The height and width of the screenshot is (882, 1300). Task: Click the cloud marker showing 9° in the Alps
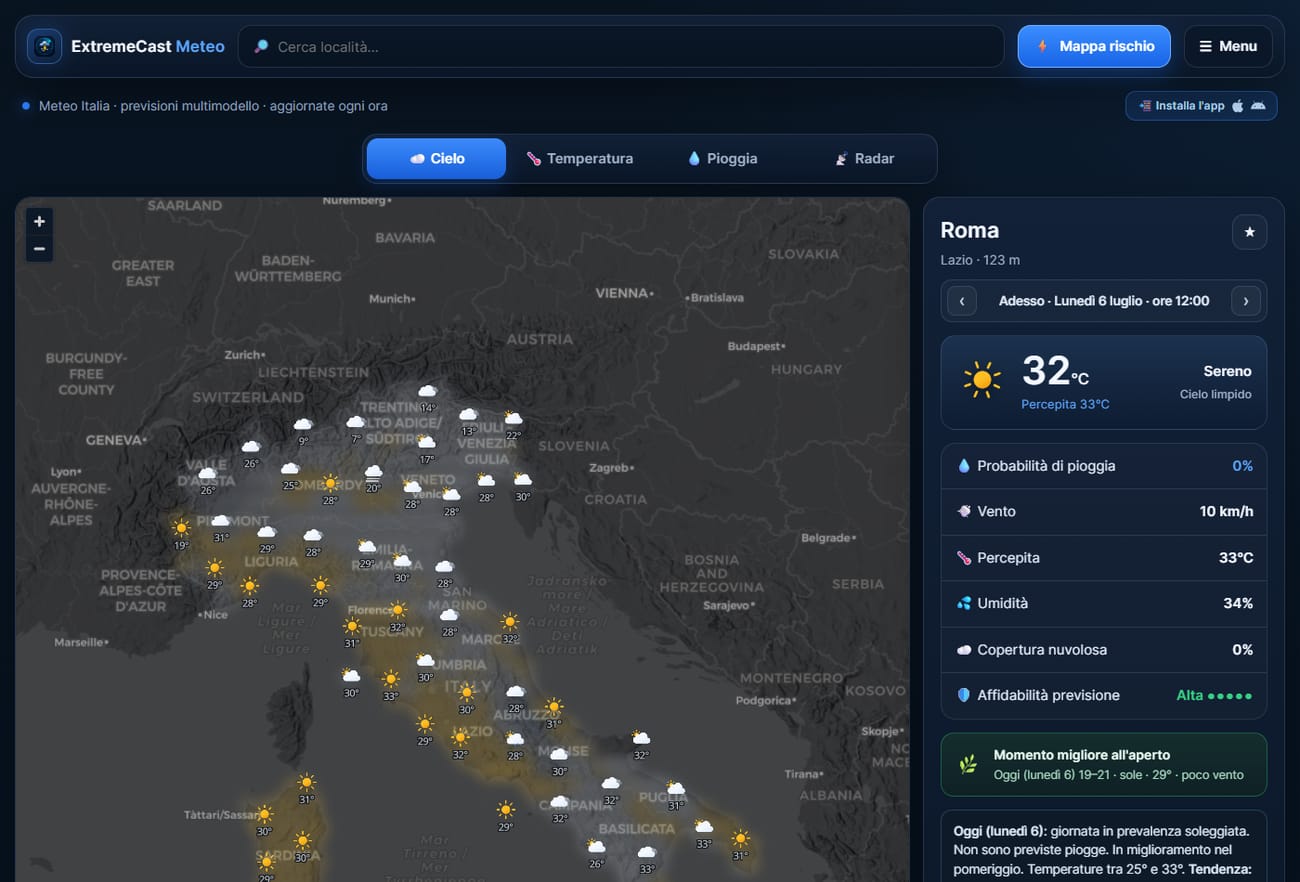point(303,429)
